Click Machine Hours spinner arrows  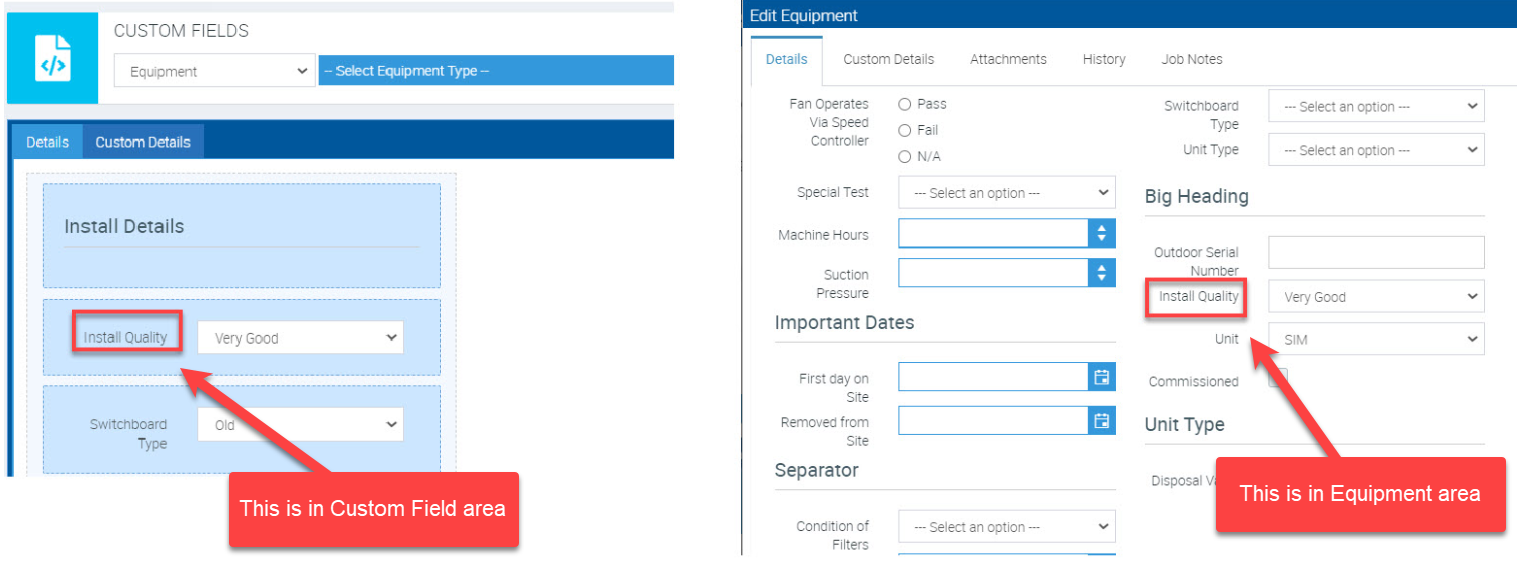(x=1101, y=234)
